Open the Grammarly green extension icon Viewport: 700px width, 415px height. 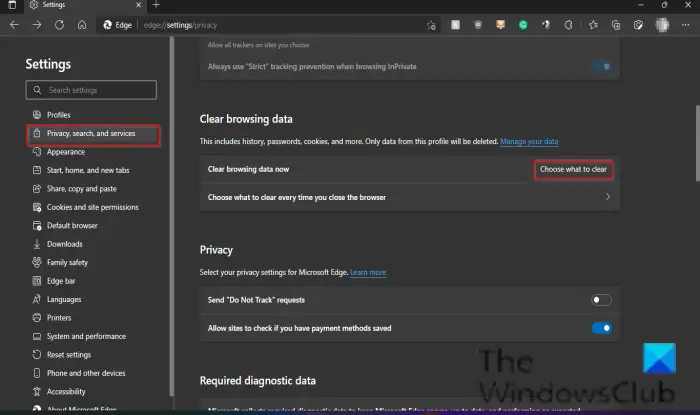coord(523,25)
